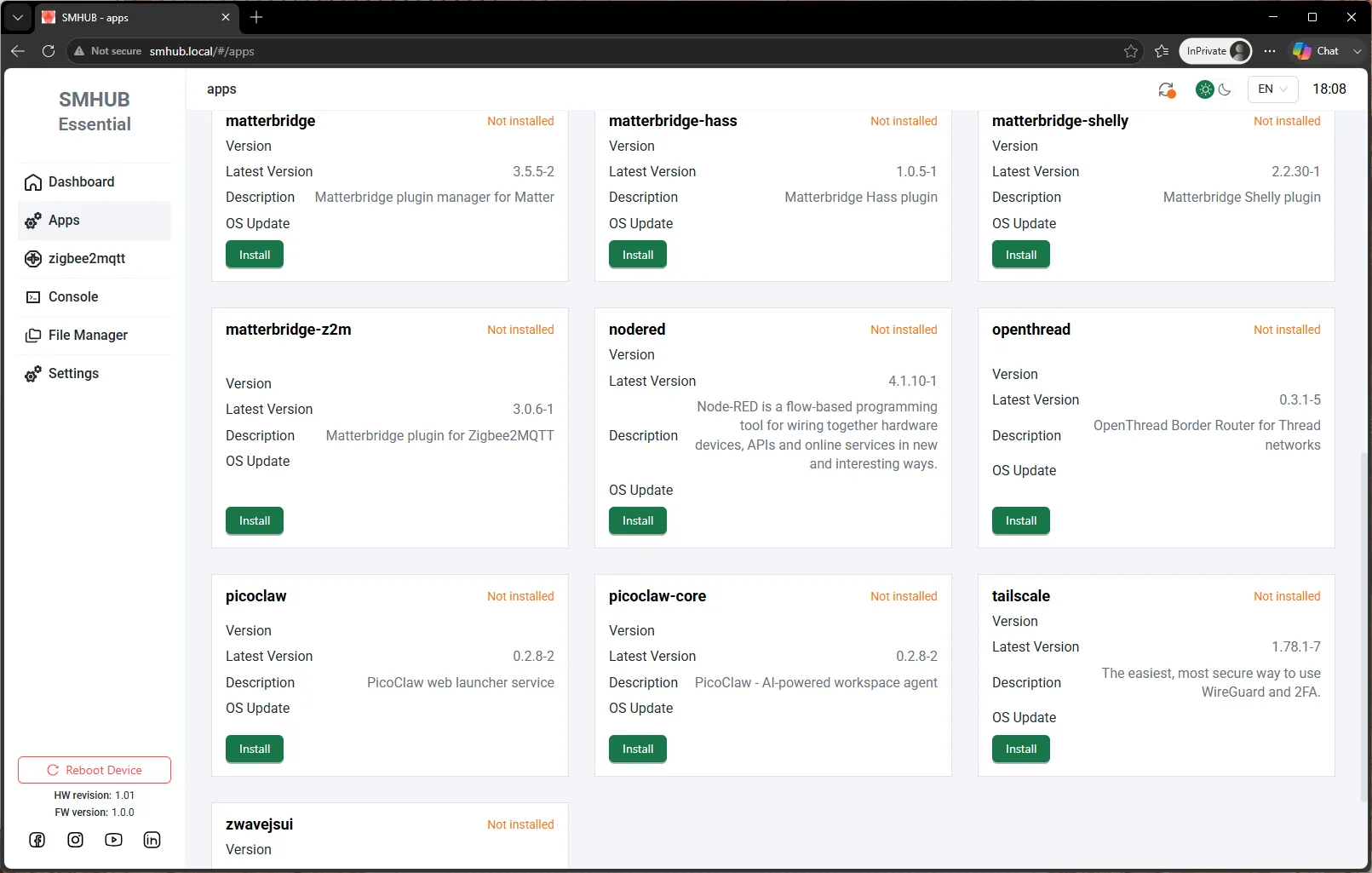Install matterbridge-z2m plugin
The height and width of the screenshot is (873, 1372).
[x=255, y=520]
